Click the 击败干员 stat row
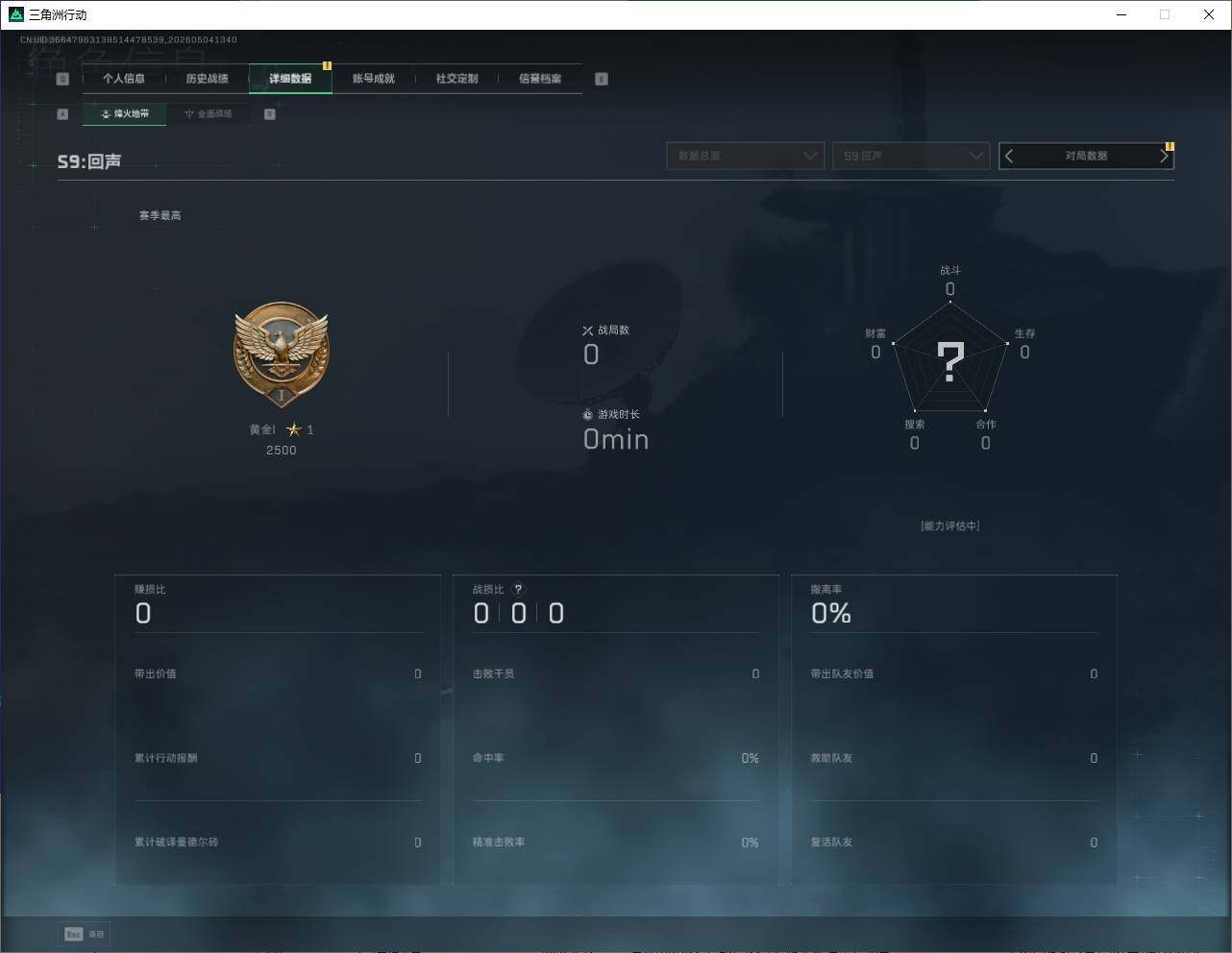1232x953 pixels. pyautogui.click(x=616, y=674)
